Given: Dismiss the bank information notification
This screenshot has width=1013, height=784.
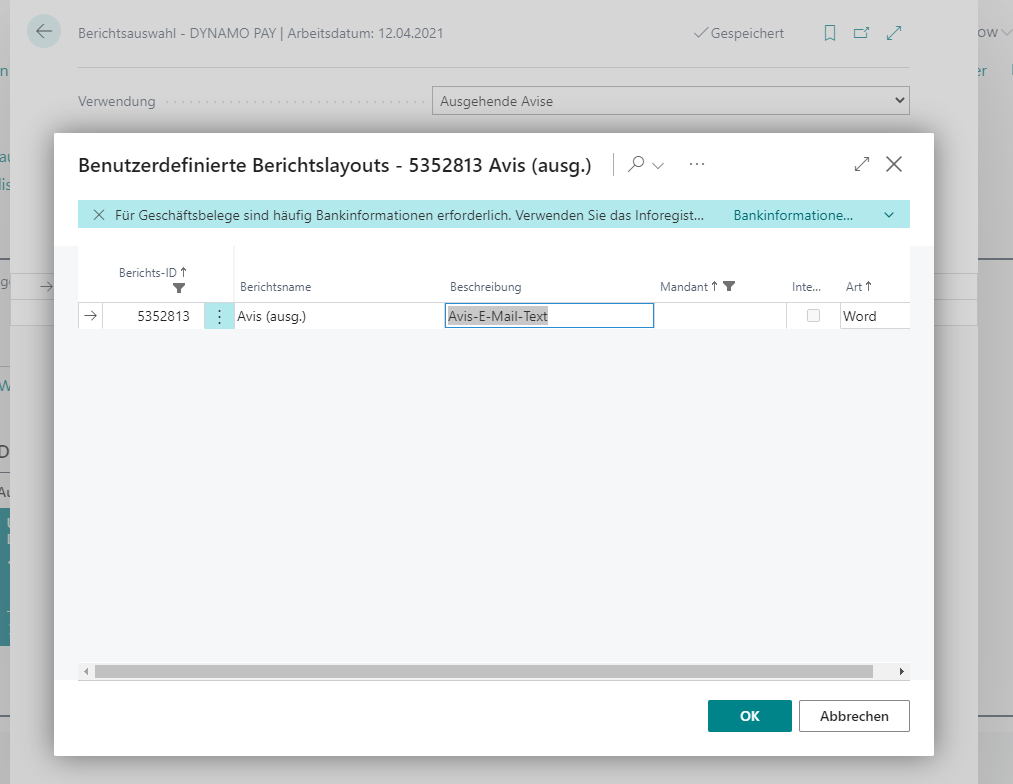Looking at the screenshot, I should (x=97, y=214).
